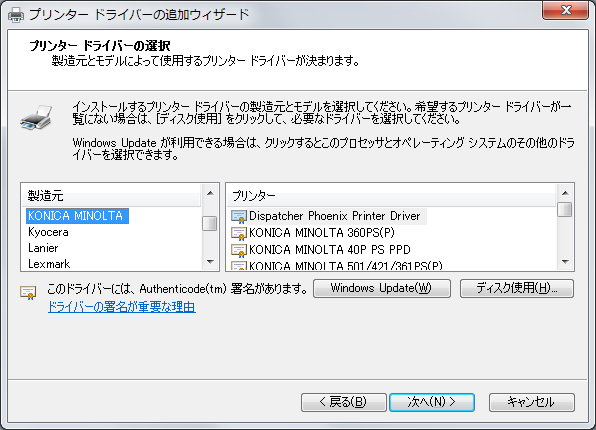Click the Authenticode signature certificate icon
Viewport: 596px width, 430px height.
click(28, 292)
